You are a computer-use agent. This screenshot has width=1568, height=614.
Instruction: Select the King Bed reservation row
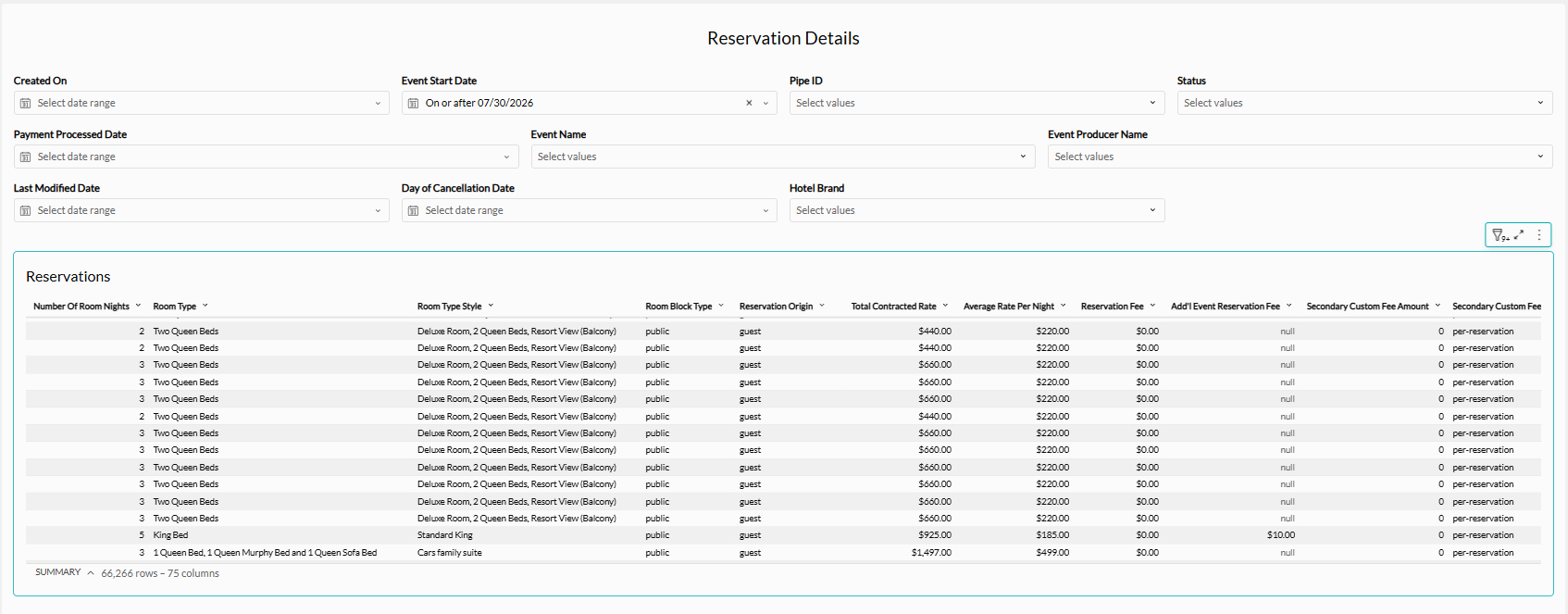pos(783,535)
